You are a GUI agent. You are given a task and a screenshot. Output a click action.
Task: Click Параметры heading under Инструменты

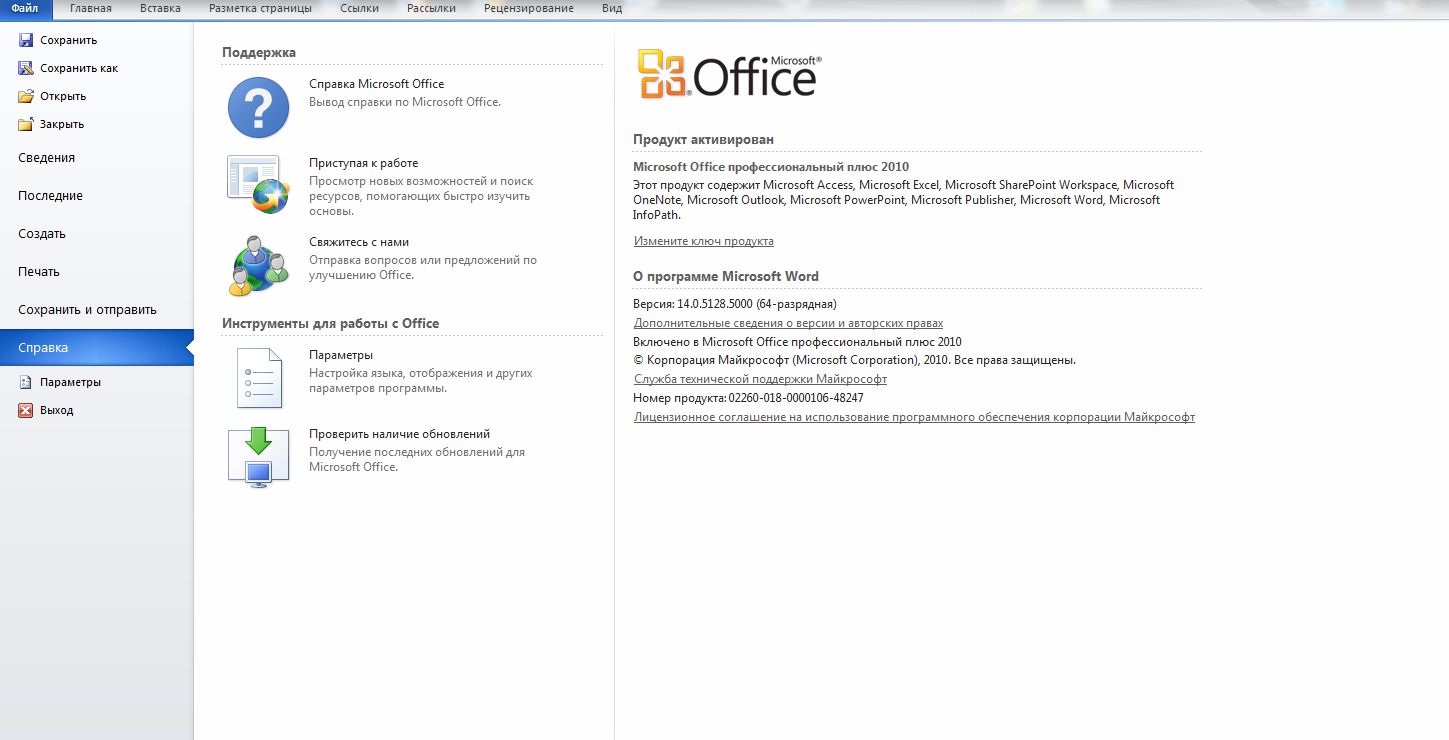pos(341,355)
